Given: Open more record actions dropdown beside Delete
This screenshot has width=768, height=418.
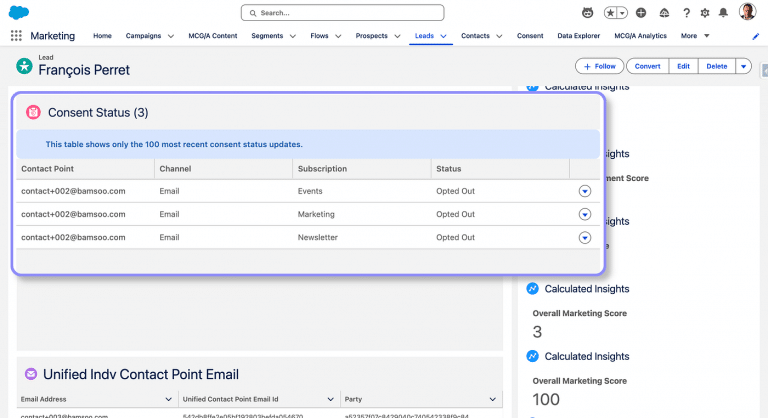Looking at the screenshot, I should 744,66.
